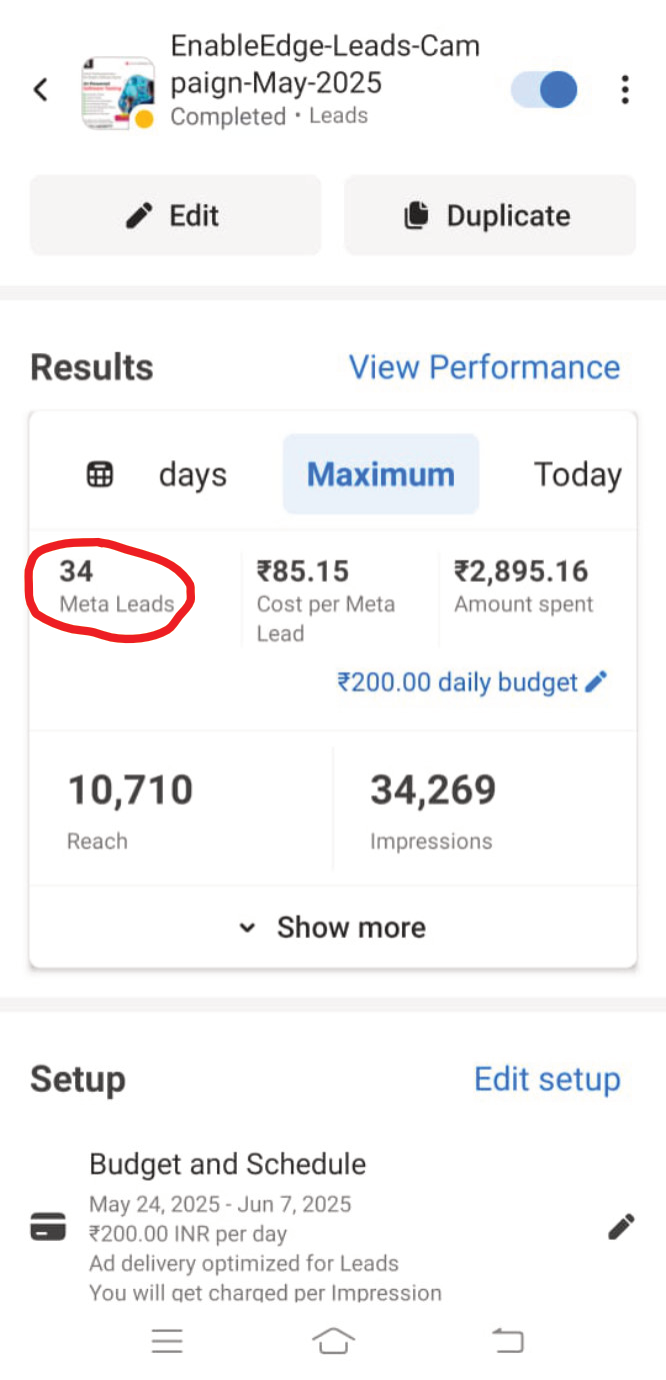Toggle the campaign active switch off

[544, 89]
